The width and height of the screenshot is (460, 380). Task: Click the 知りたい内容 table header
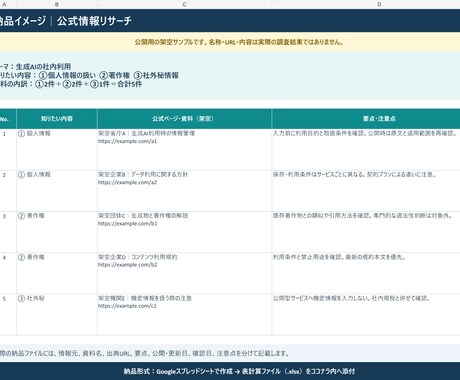57,119
